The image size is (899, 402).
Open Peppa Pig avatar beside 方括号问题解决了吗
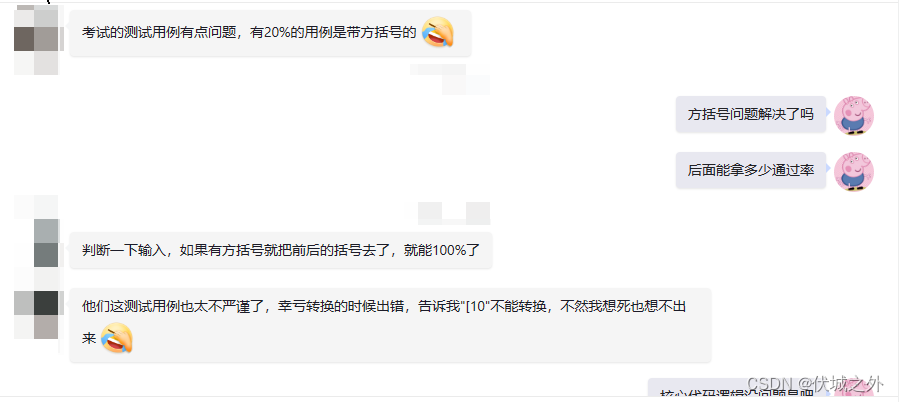pos(854,115)
